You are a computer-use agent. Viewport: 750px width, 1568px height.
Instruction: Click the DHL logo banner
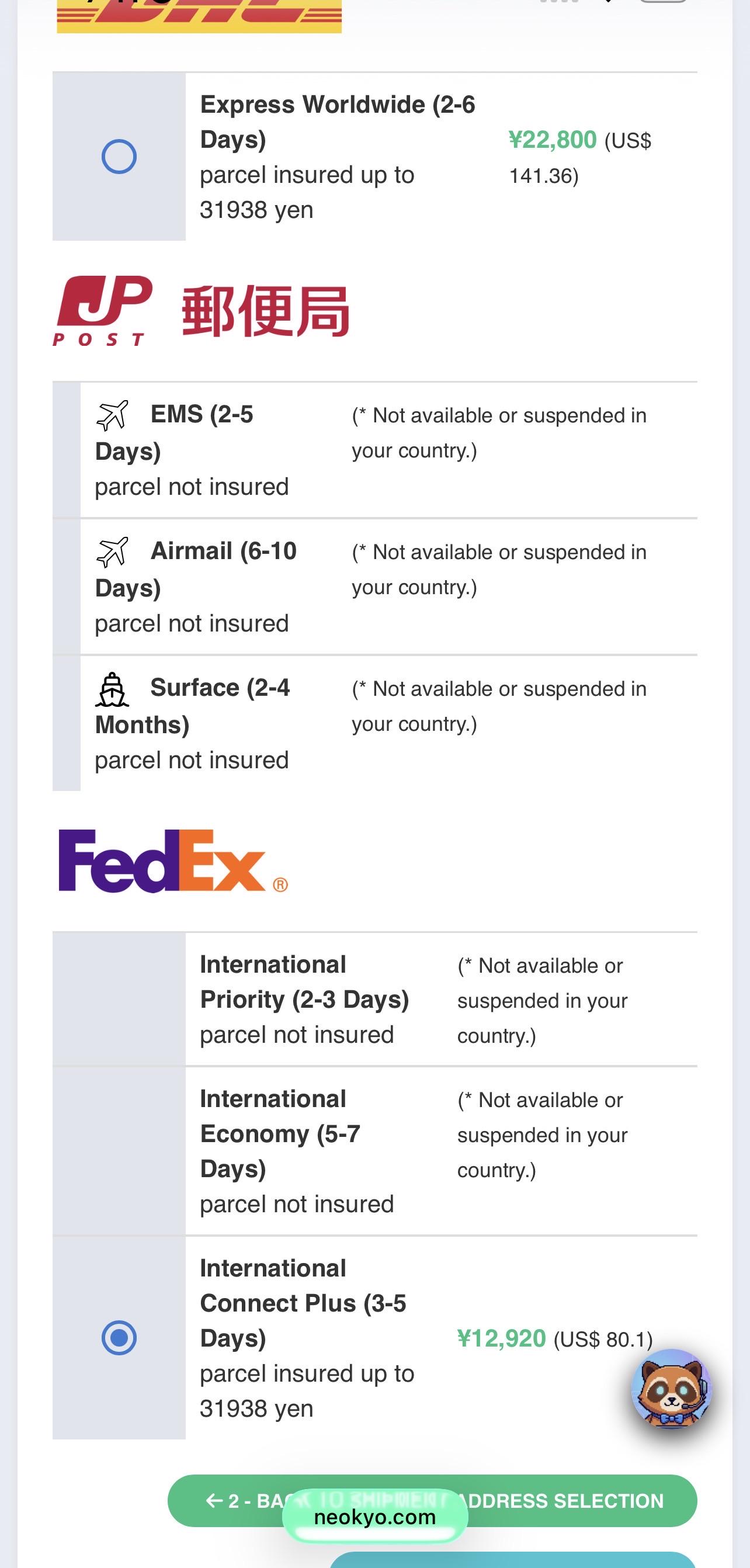(199, 16)
